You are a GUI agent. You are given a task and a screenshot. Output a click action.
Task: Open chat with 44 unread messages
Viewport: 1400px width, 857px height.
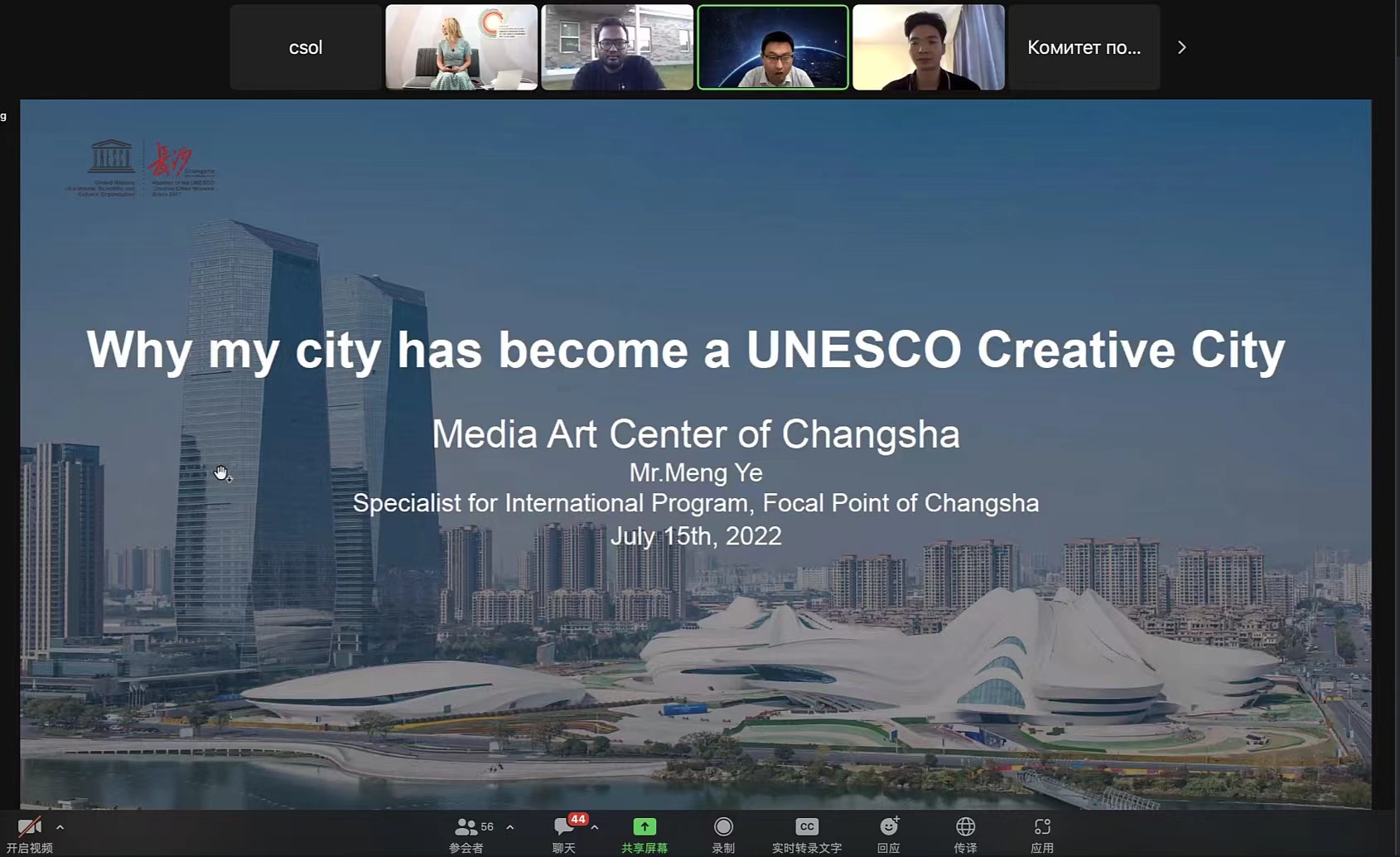(x=564, y=827)
